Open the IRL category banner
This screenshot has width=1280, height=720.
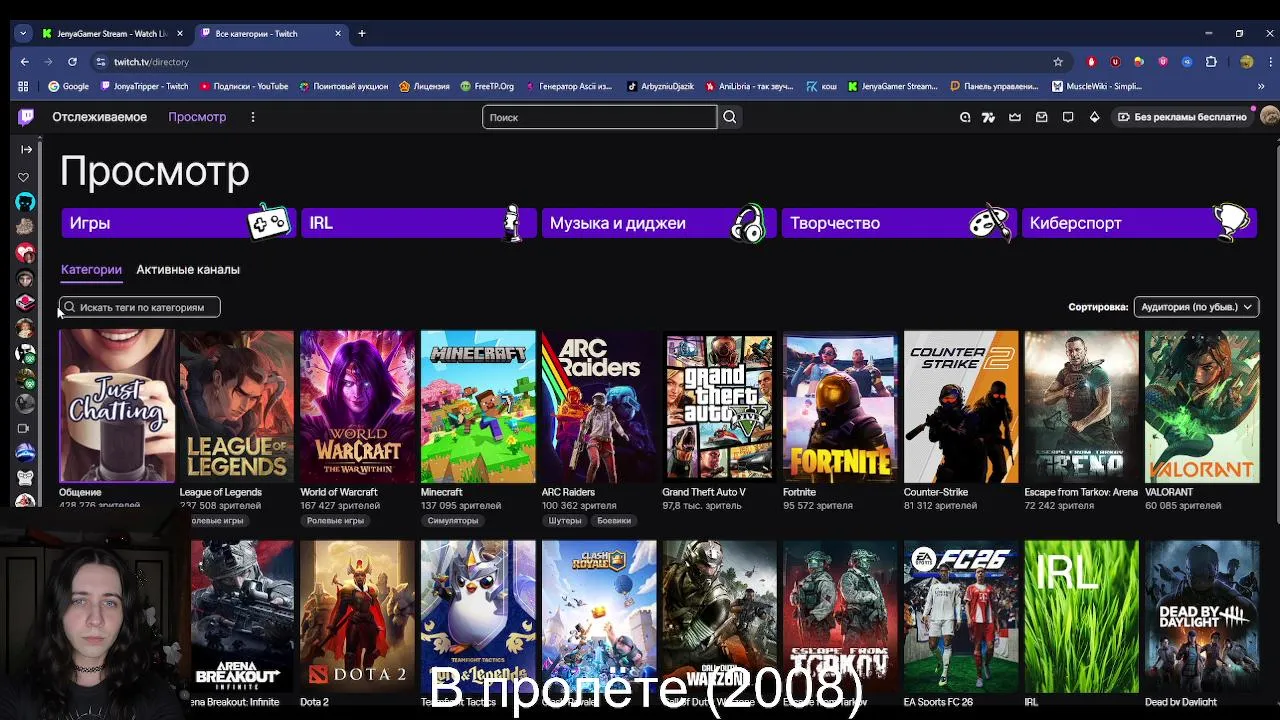417,223
